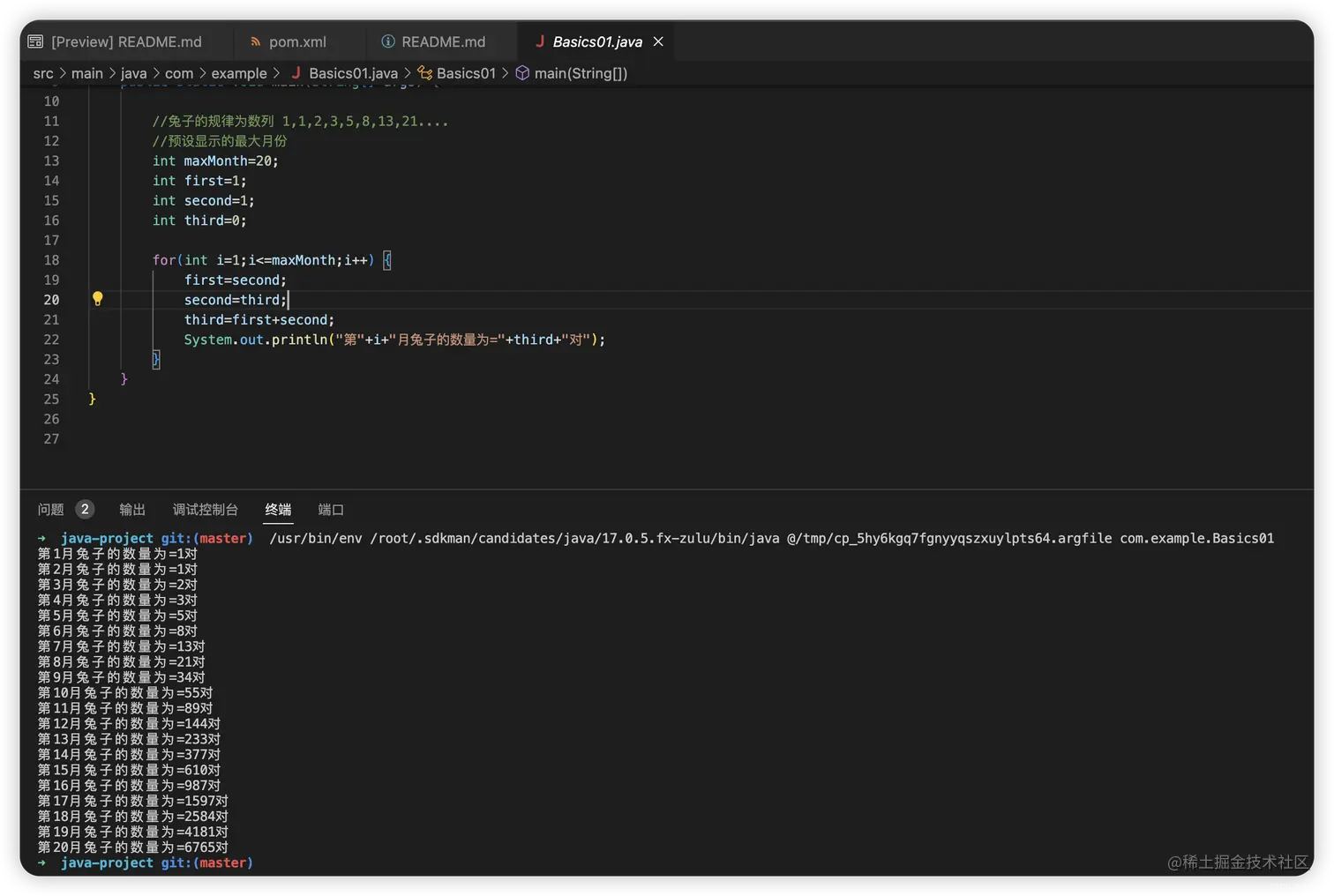This screenshot has width=1334, height=896.
Task: Click the com breadcrumb segment
Action: pyautogui.click(x=179, y=73)
